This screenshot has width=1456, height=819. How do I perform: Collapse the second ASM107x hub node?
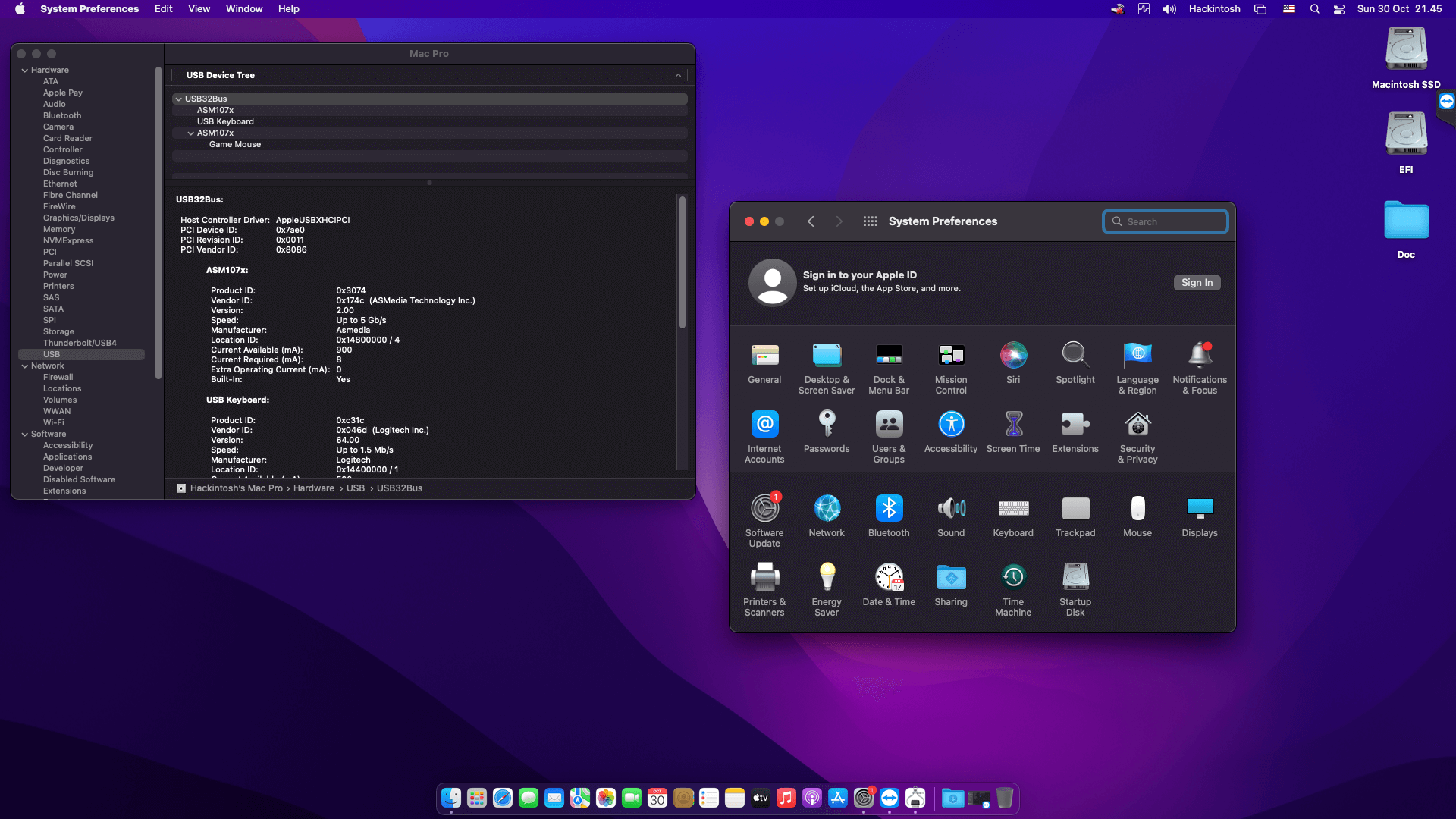[190, 133]
